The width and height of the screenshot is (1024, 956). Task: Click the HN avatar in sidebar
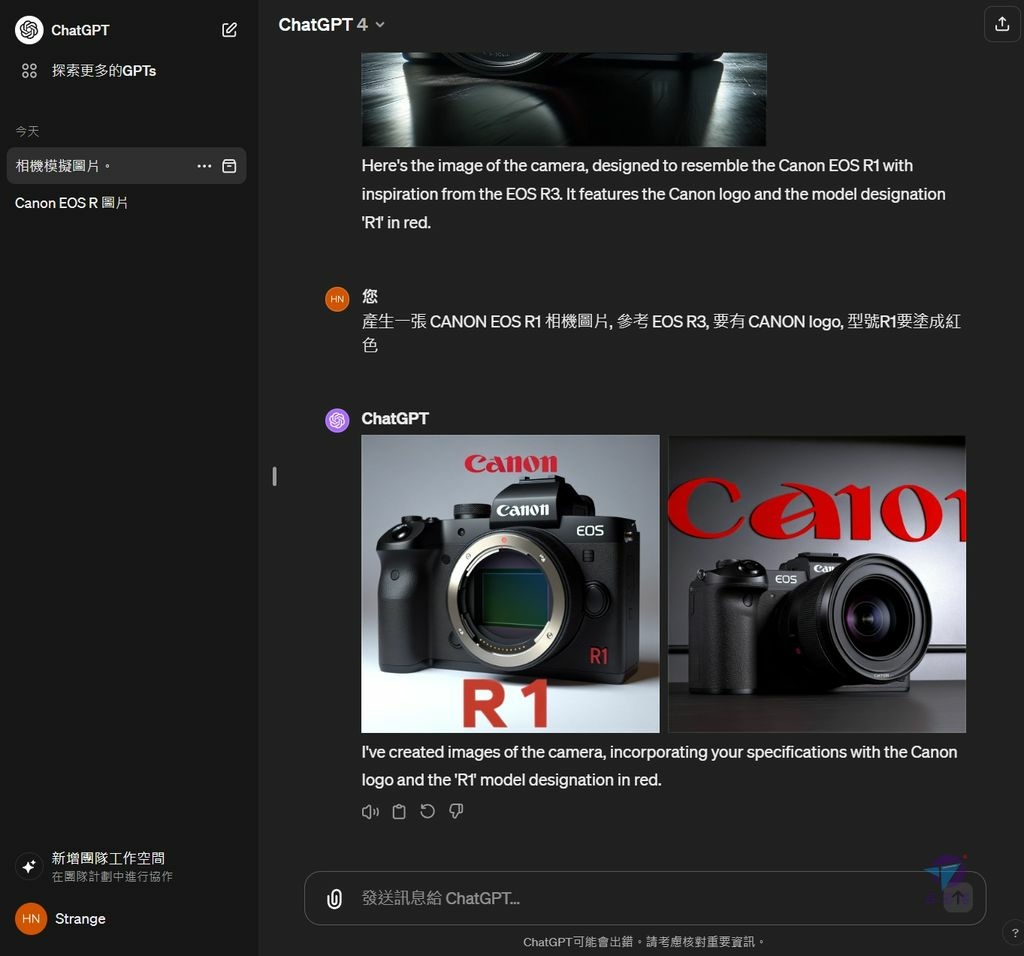point(31,919)
